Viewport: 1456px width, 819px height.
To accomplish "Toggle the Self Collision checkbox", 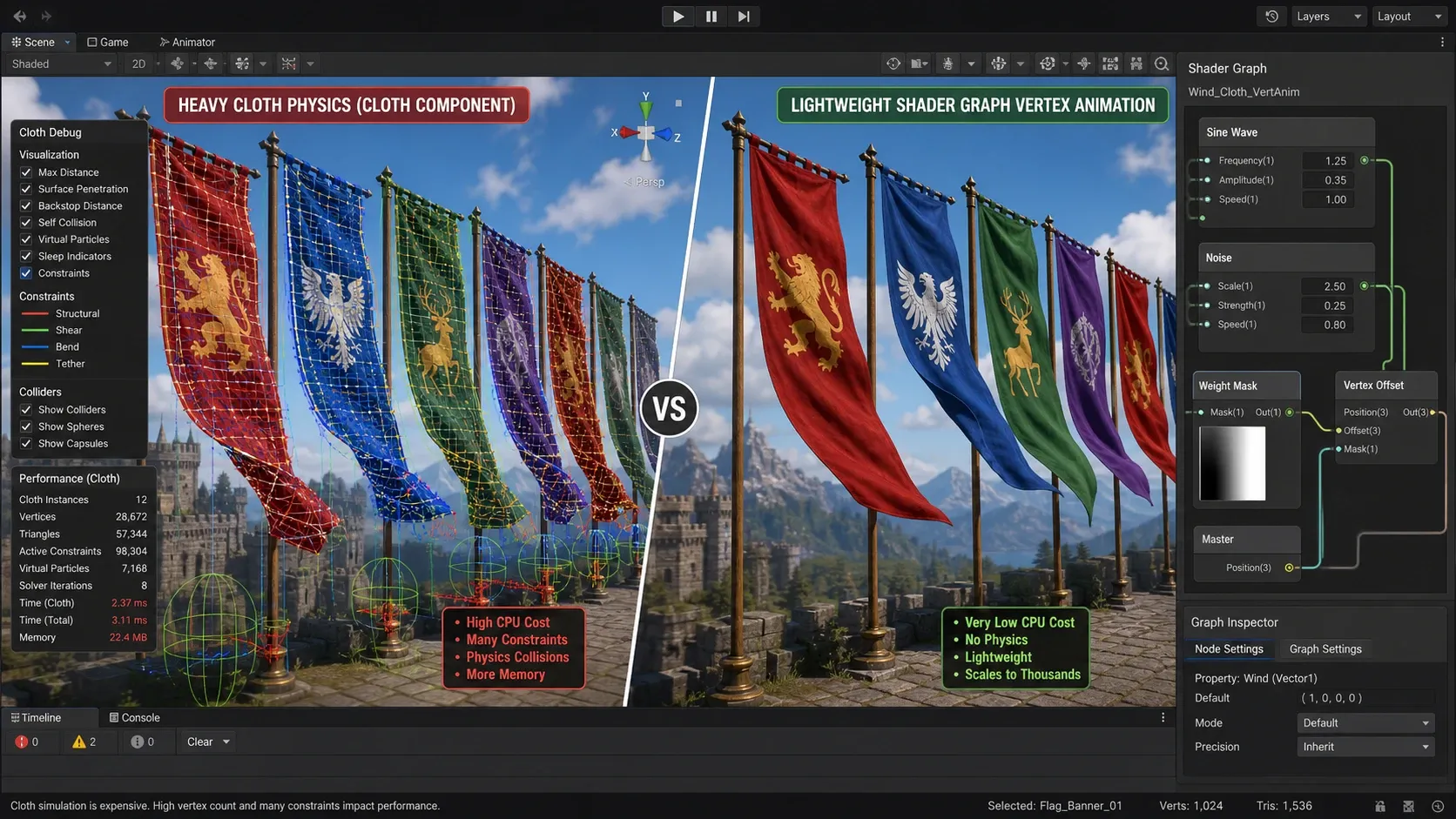I will click(26, 223).
